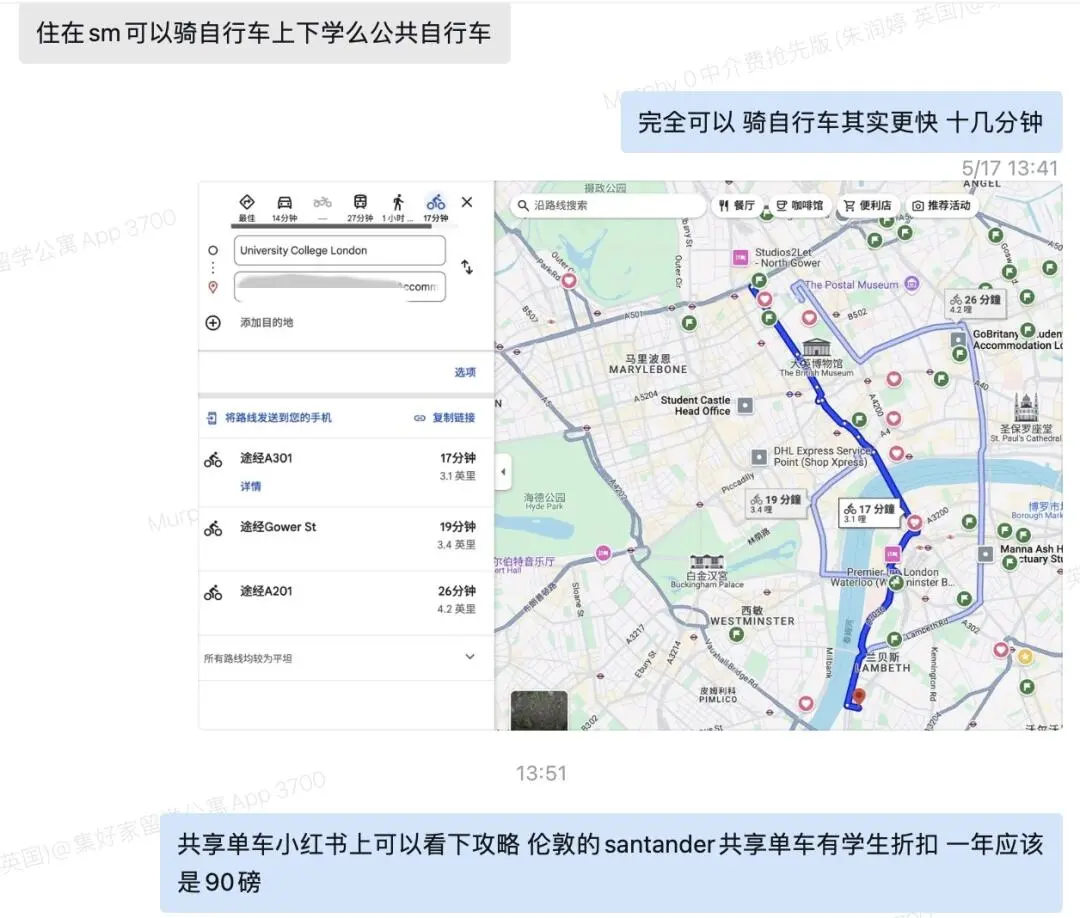
Task: Click Premier Inn London Waterloo marker
Action: click(893, 554)
